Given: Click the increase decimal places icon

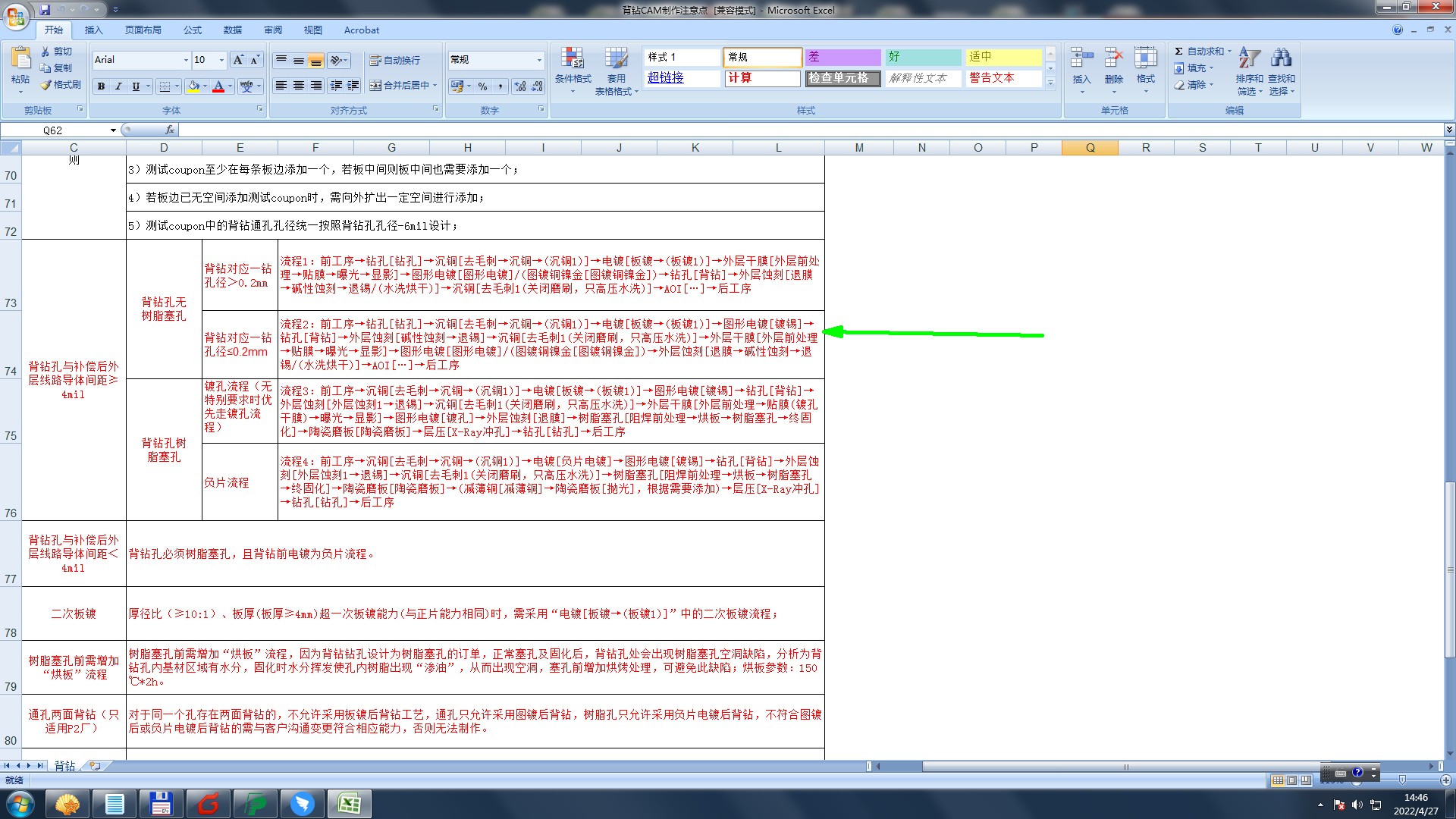Looking at the screenshot, I should tap(520, 86).
